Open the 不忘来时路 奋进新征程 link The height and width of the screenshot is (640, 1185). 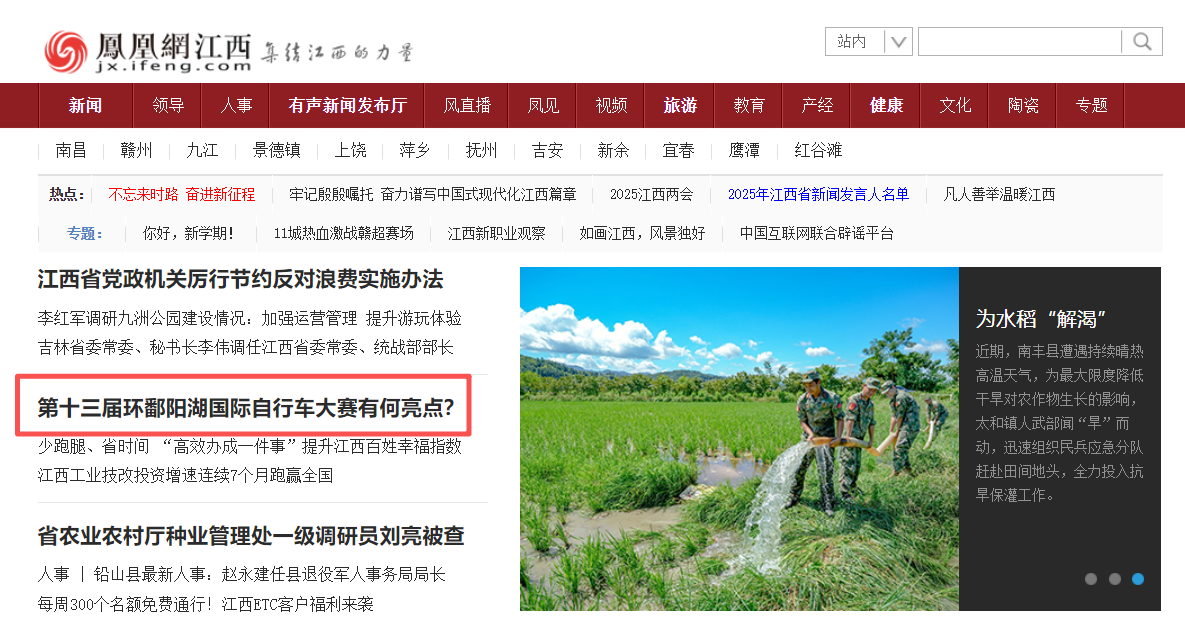(181, 194)
